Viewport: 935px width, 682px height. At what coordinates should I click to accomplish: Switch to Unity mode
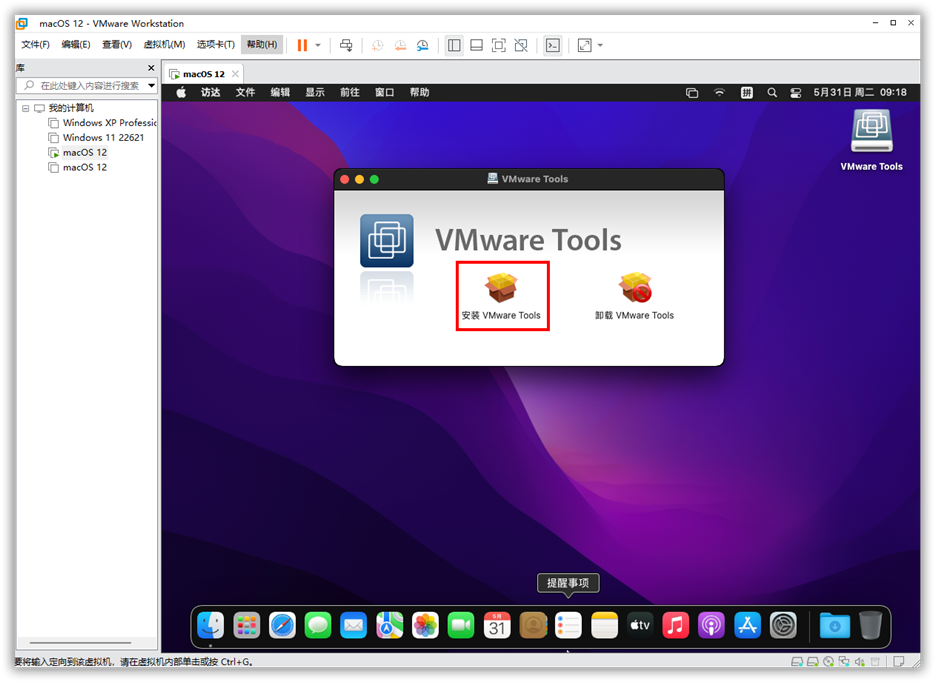(x=521, y=45)
